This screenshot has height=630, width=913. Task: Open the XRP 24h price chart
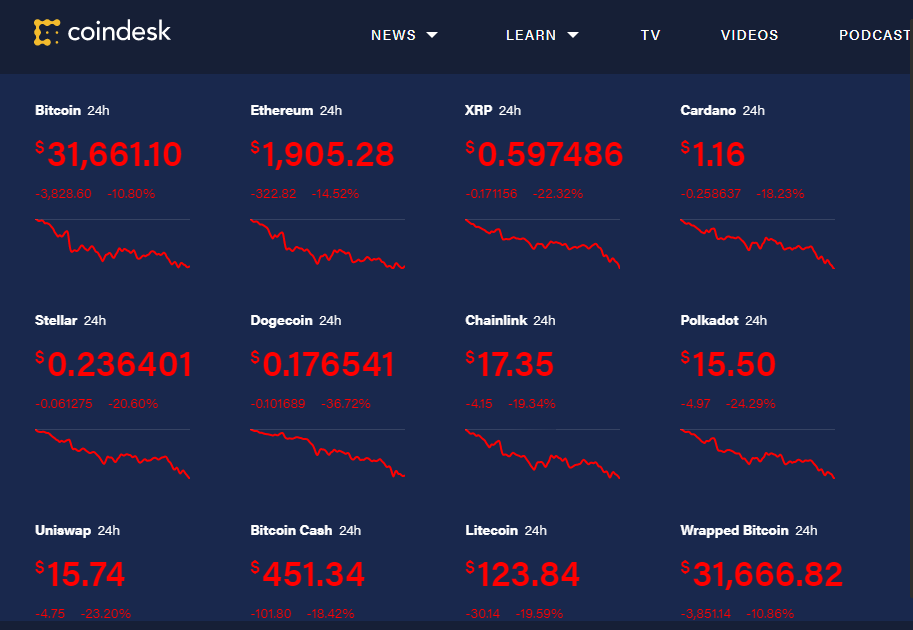pyautogui.click(x=542, y=243)
